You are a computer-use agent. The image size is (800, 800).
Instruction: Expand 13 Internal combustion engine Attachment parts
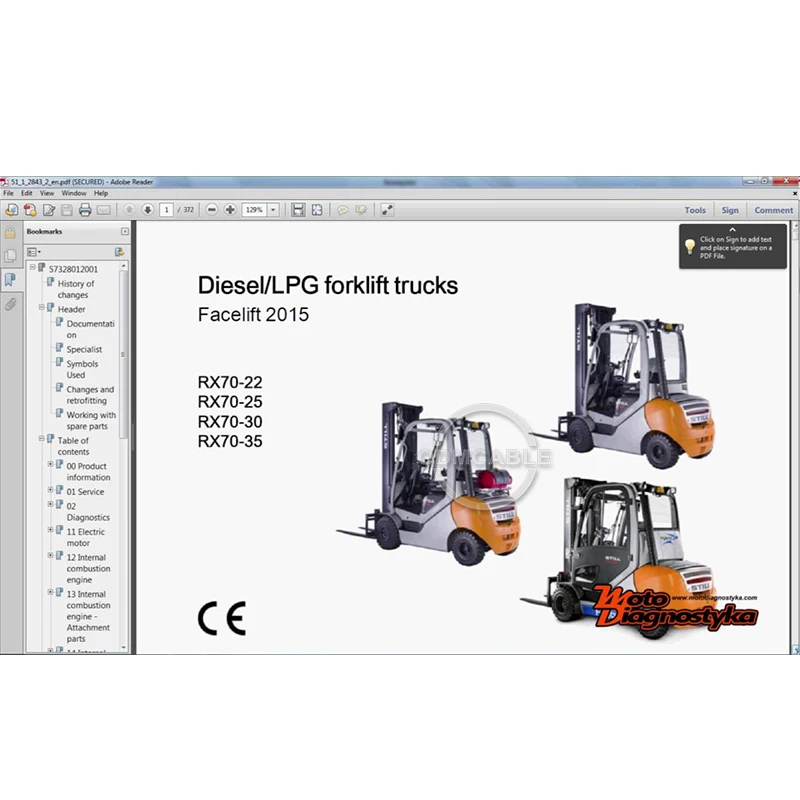(x=51, y=592)
